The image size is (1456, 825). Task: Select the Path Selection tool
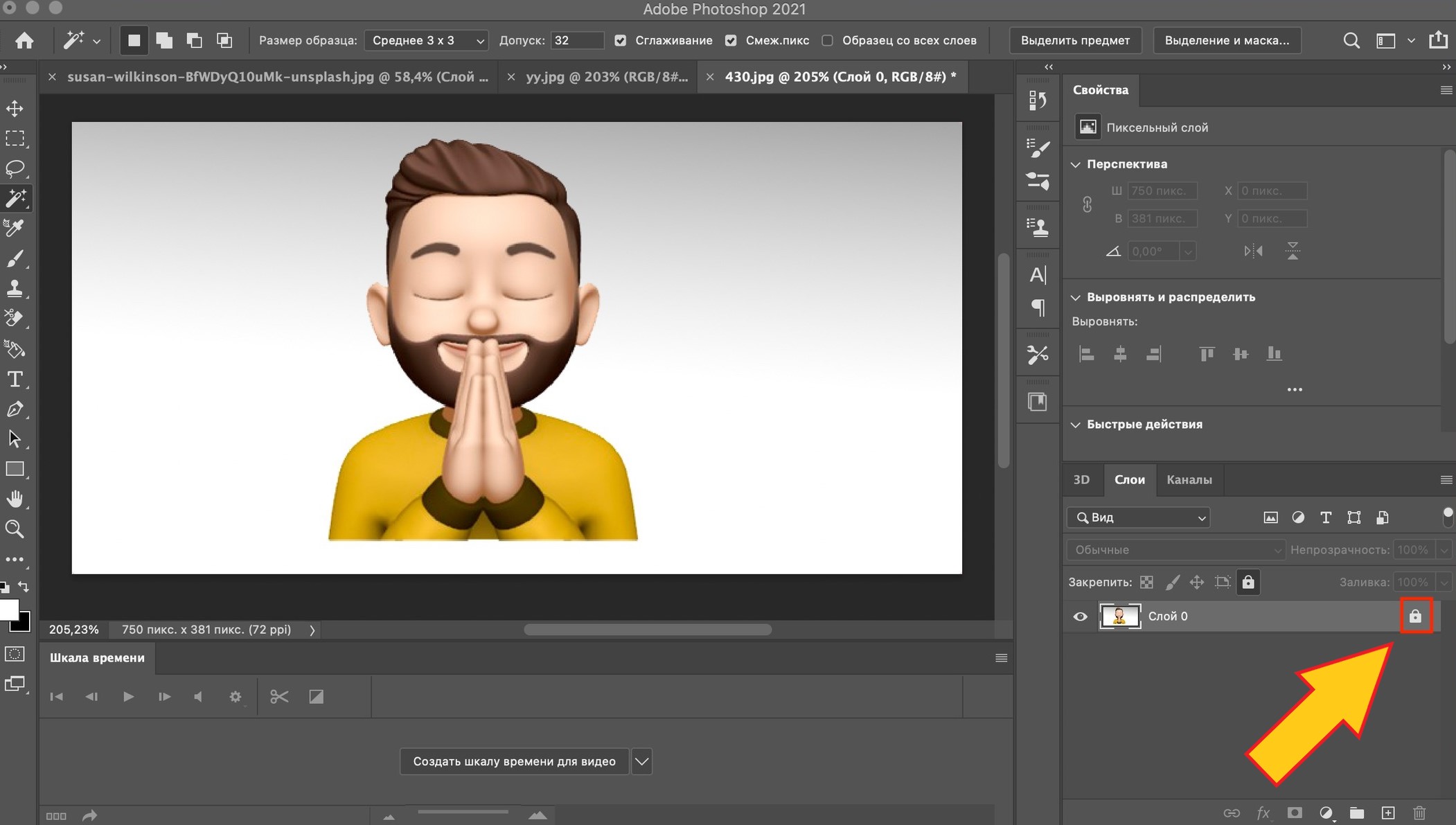[14, 438]
